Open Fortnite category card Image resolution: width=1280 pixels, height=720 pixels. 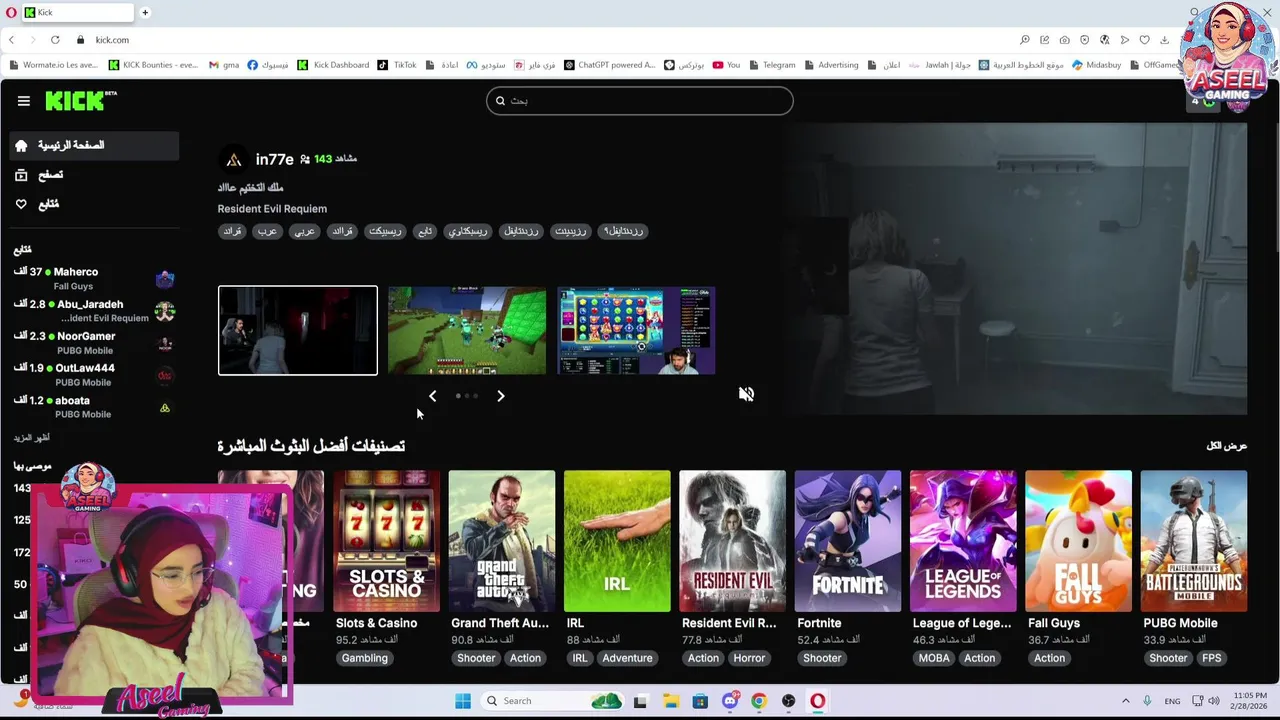click(848, 541)
